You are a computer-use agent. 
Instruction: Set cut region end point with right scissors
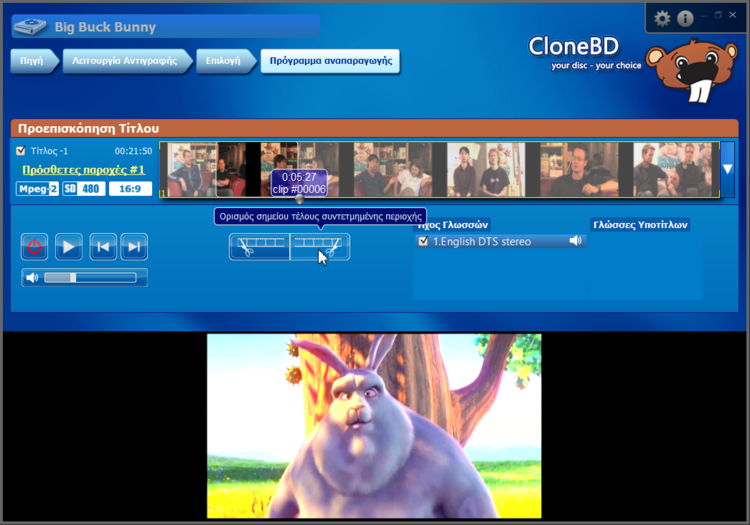(x=320, y=247)
